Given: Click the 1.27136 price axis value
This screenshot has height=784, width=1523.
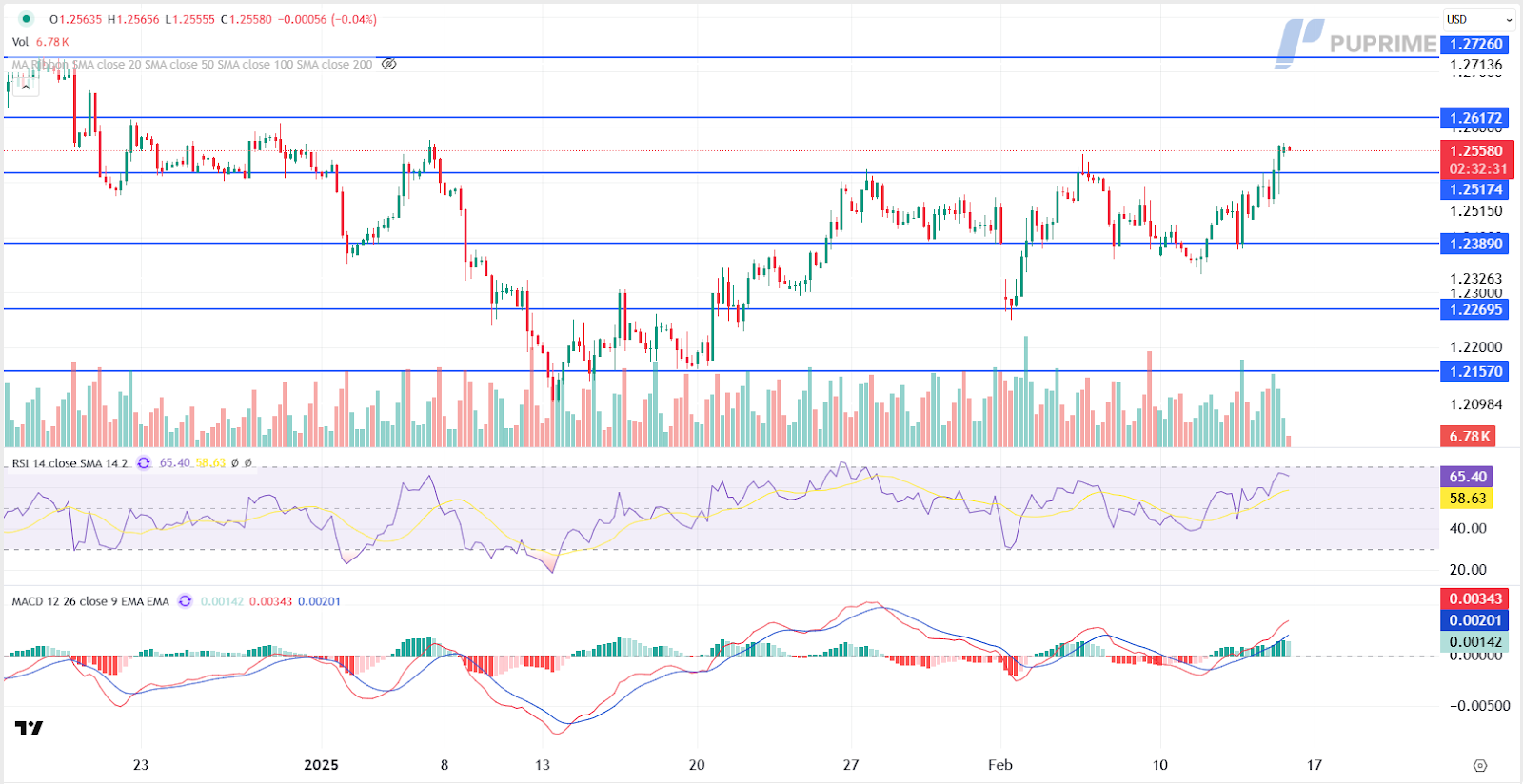Looking at the screenshot, I should (x=1475, y=66).
